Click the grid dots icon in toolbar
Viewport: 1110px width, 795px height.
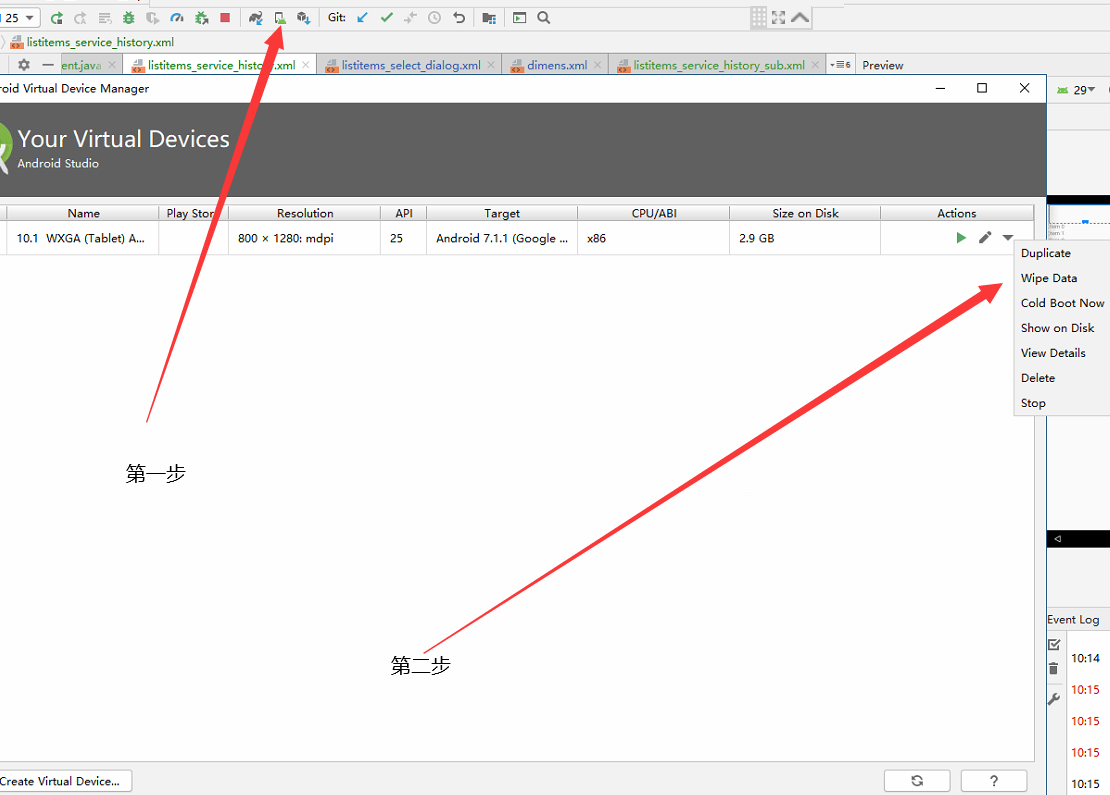click(x=759, y=18)
